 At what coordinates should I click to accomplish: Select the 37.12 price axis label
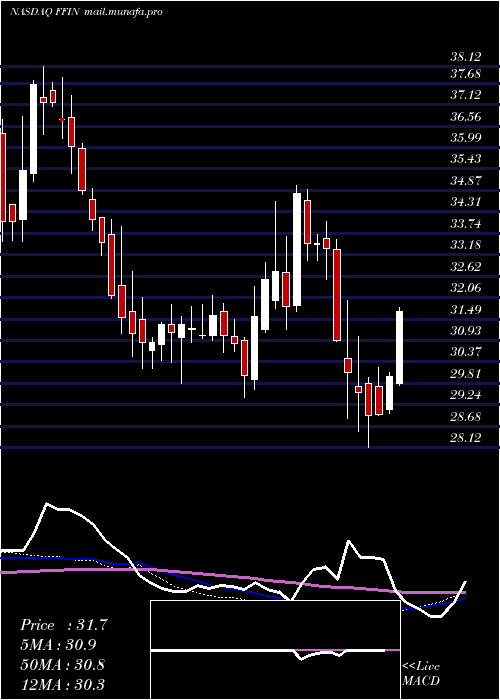click(x=466, y=95)
